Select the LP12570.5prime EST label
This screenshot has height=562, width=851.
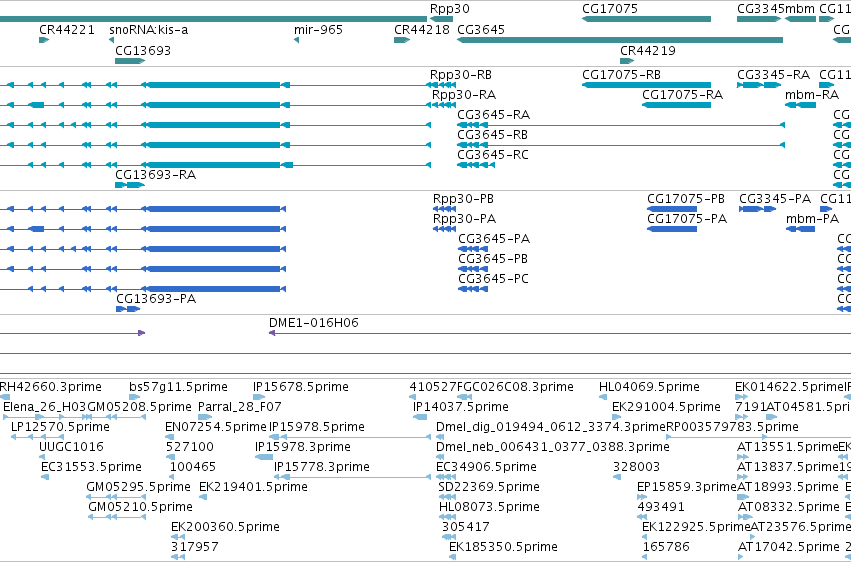(x=60, y=427)
